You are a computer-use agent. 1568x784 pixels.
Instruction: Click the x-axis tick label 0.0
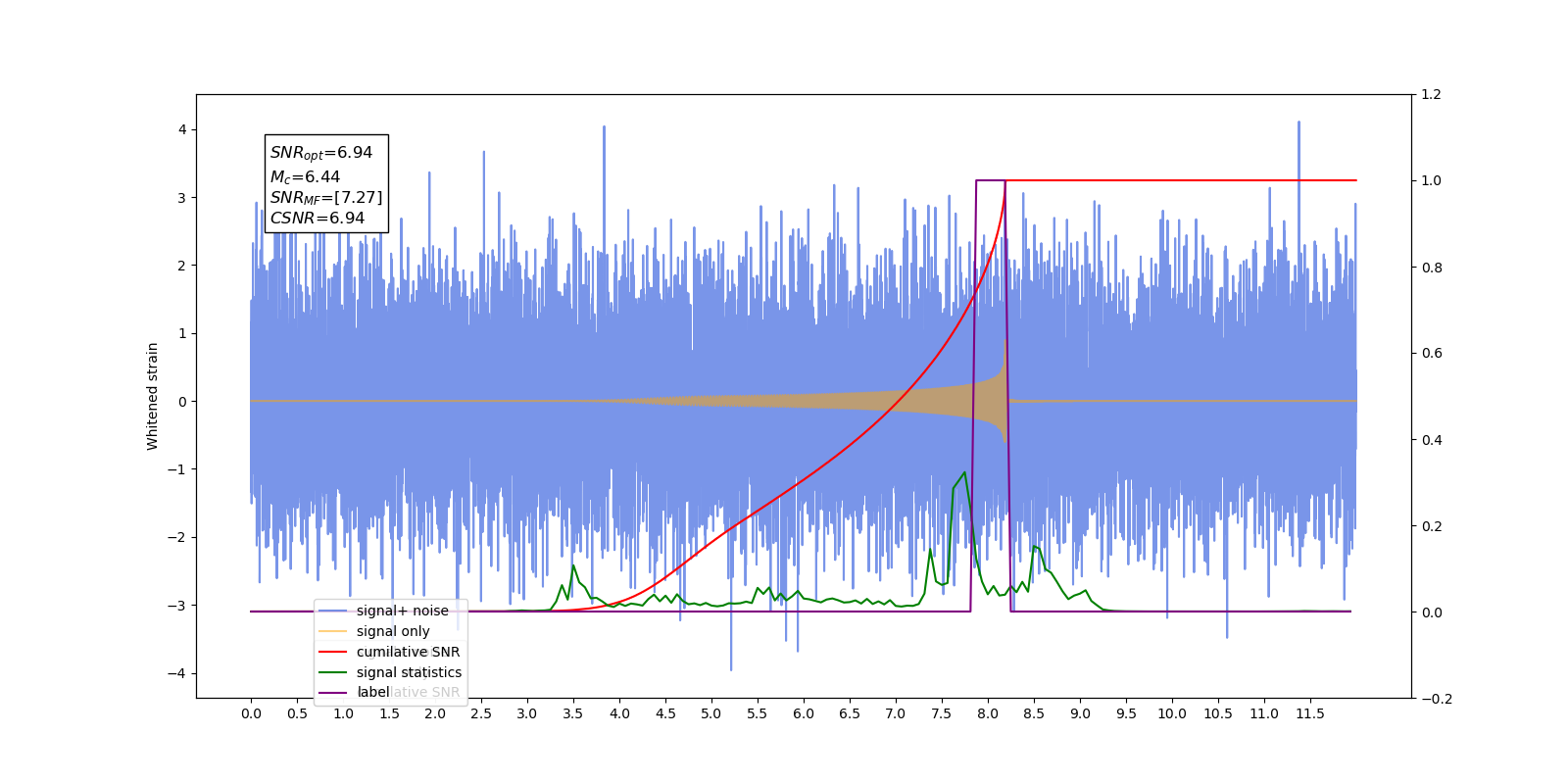pyautogui.click(x=251, y=713)
